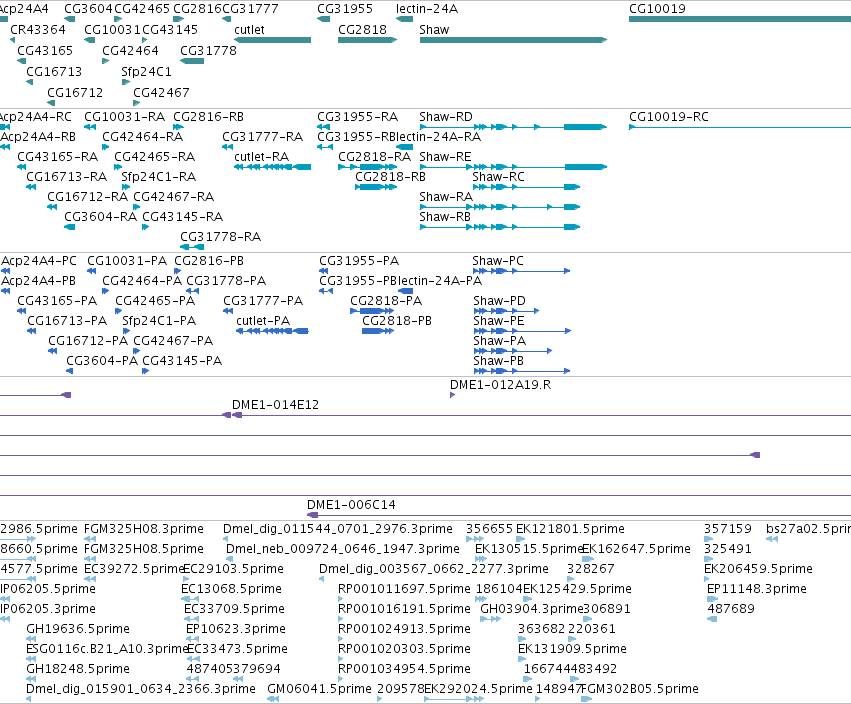Select the CG10019 gene bar
Viewport: 851px width, 704px height.
coord(740,19)
